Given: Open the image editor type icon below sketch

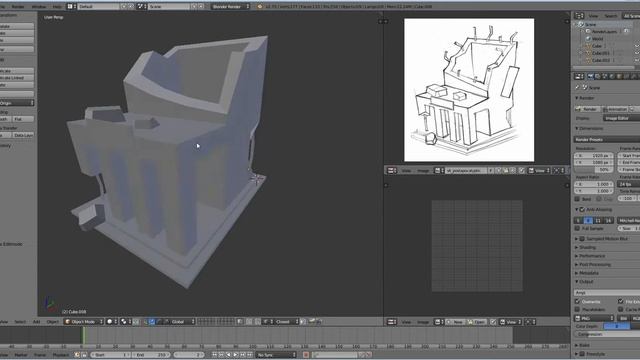Looking at the screenshot, I should pyautogui.click(x=392, y=170).
